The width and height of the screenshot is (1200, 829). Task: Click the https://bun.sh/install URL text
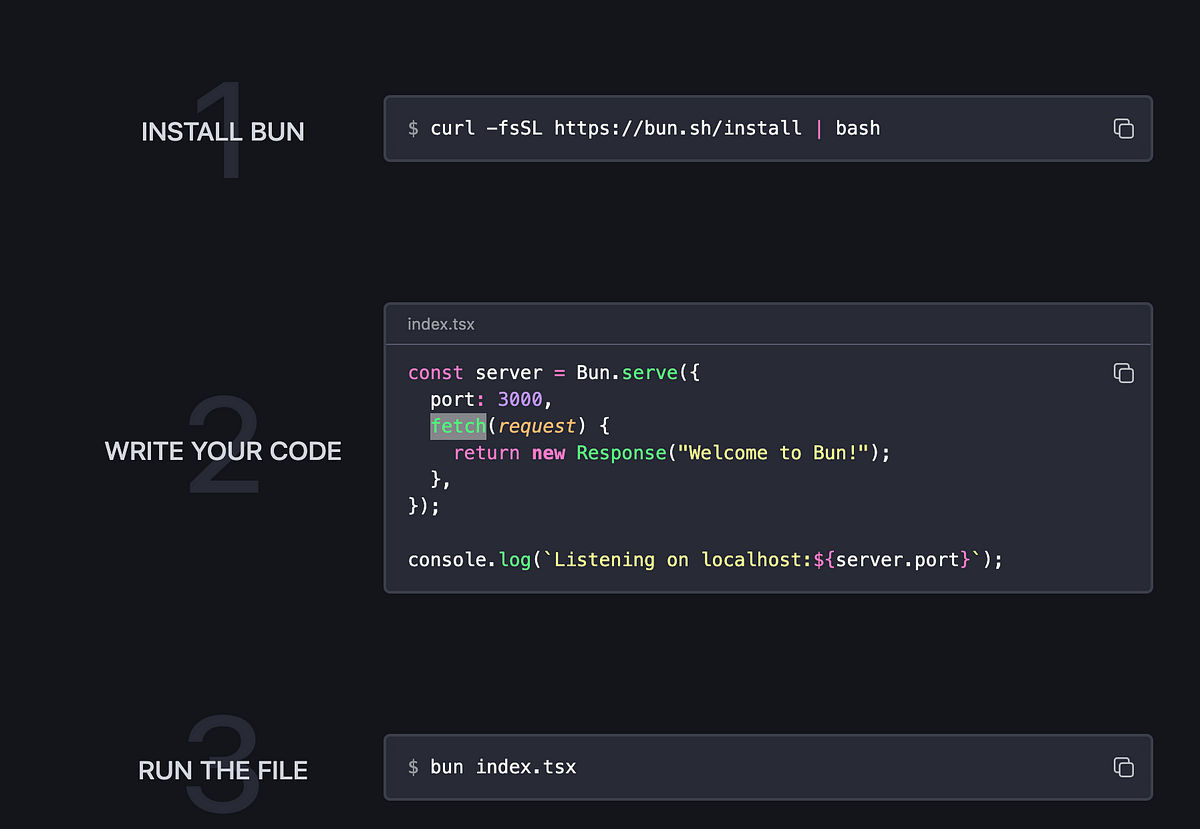pos(678,128)
